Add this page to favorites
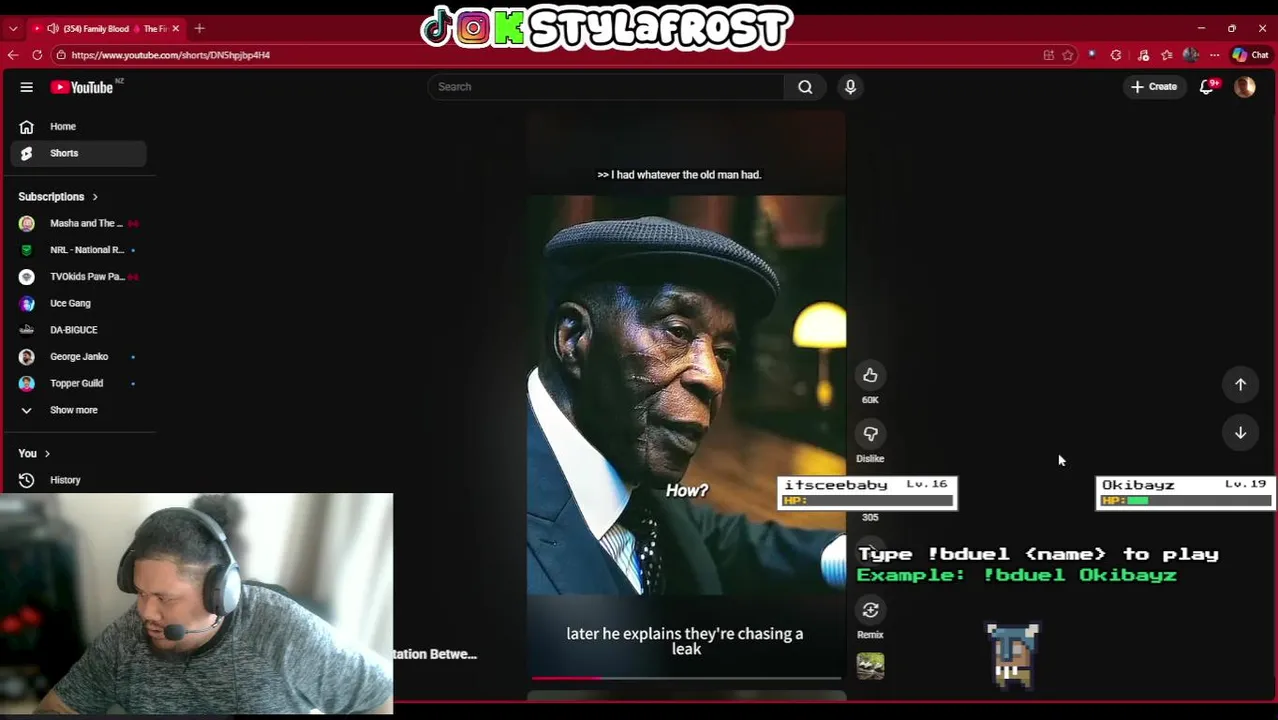 coord(1068,55)
